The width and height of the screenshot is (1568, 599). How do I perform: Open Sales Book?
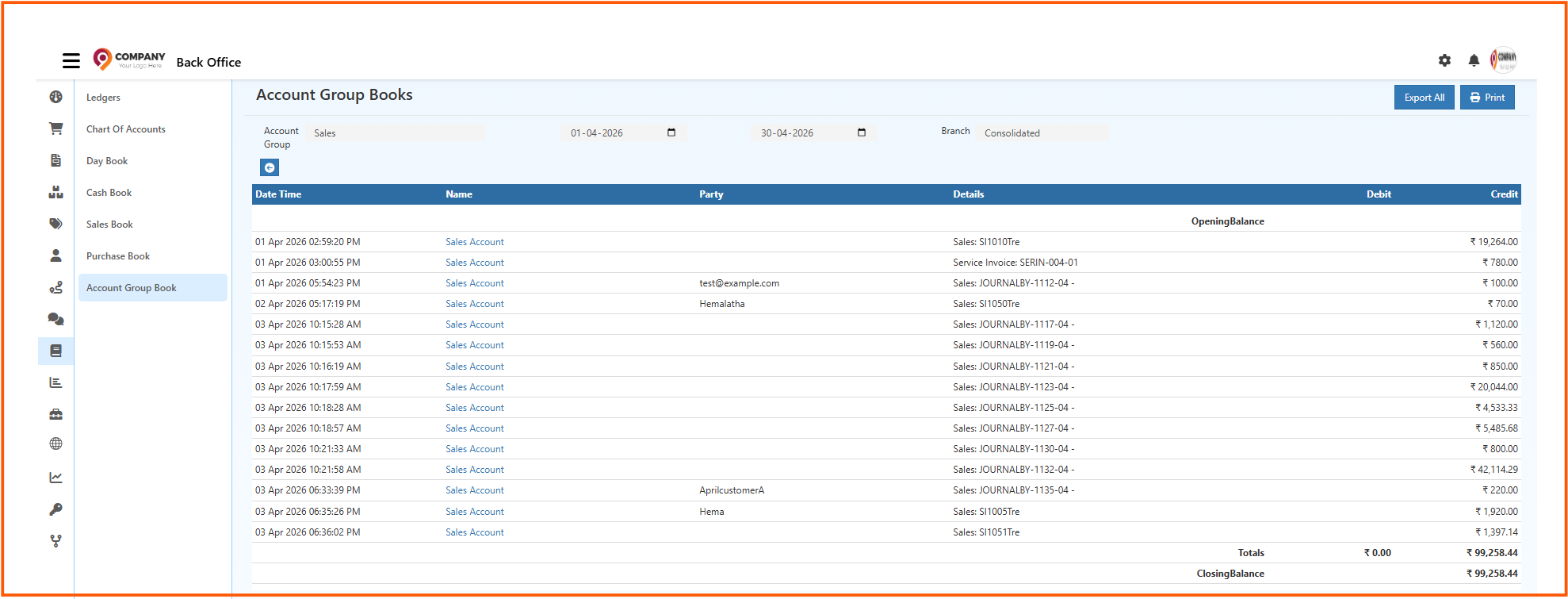tap(109, 225)
